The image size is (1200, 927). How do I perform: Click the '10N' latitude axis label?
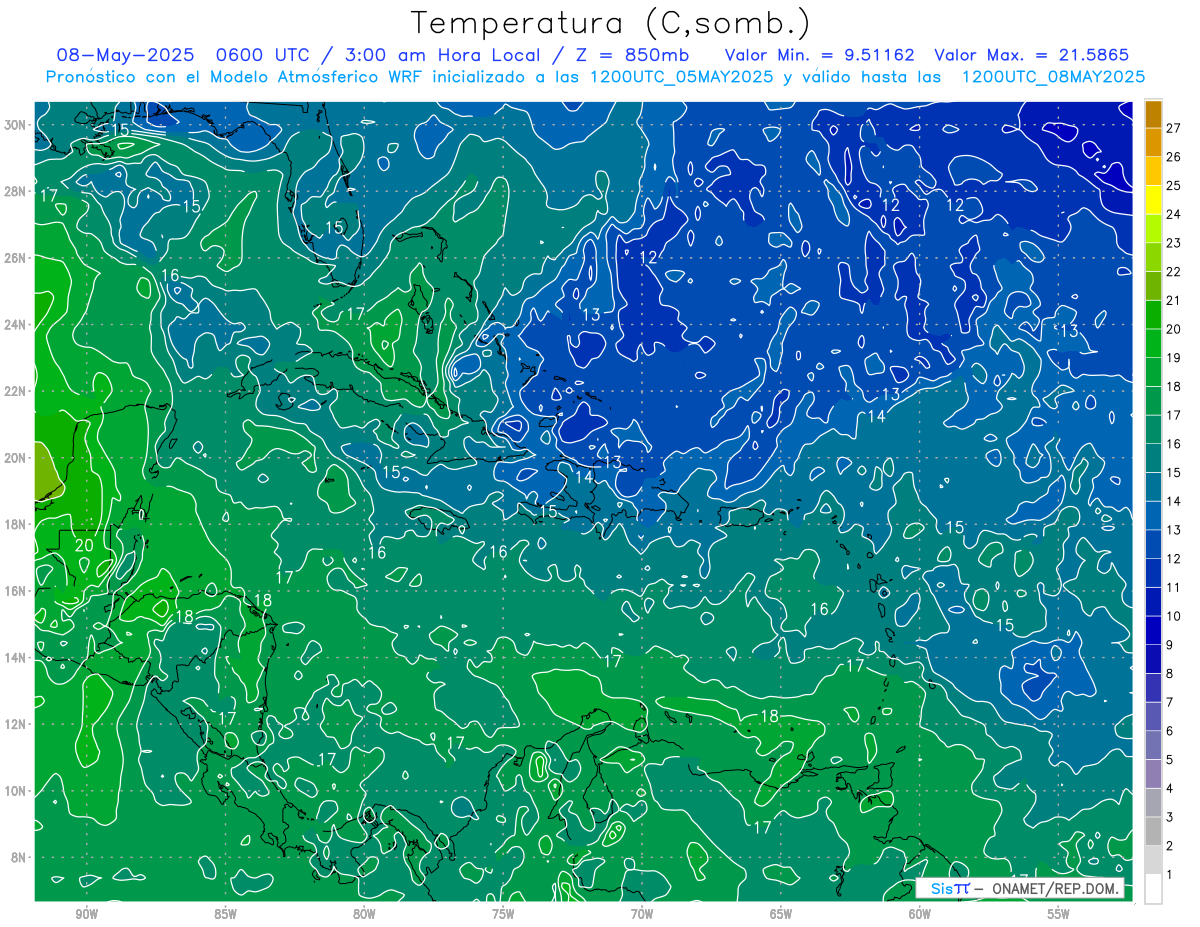coord(14,791)
